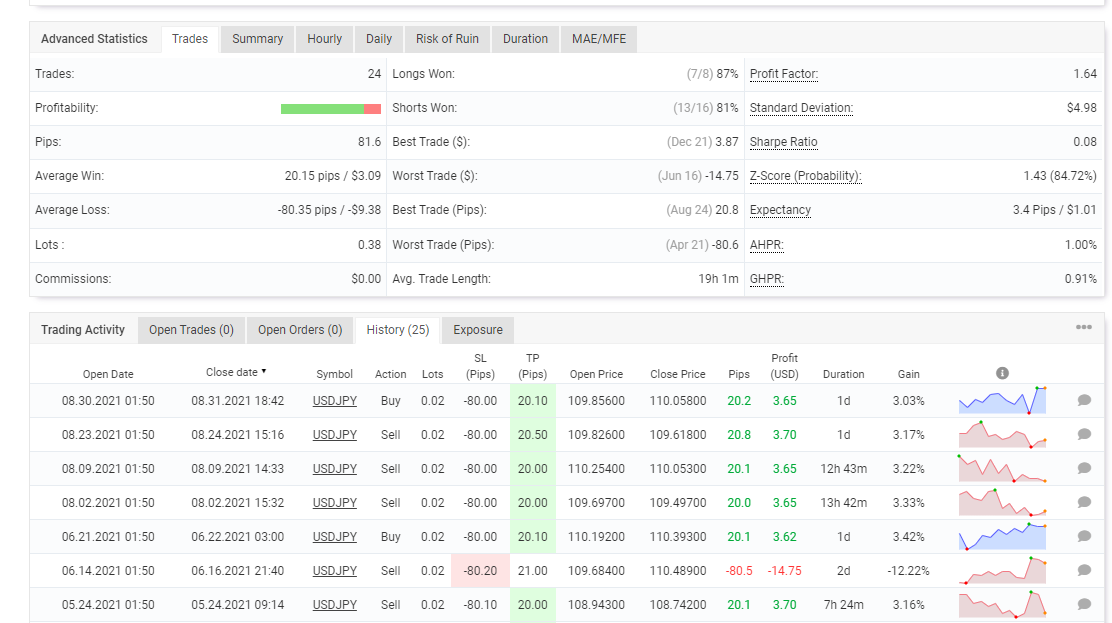This screenshot has width=1112, height=623.
Task: Open USDJPY link in 06.14.2021 row
Action: click(335, 571)
